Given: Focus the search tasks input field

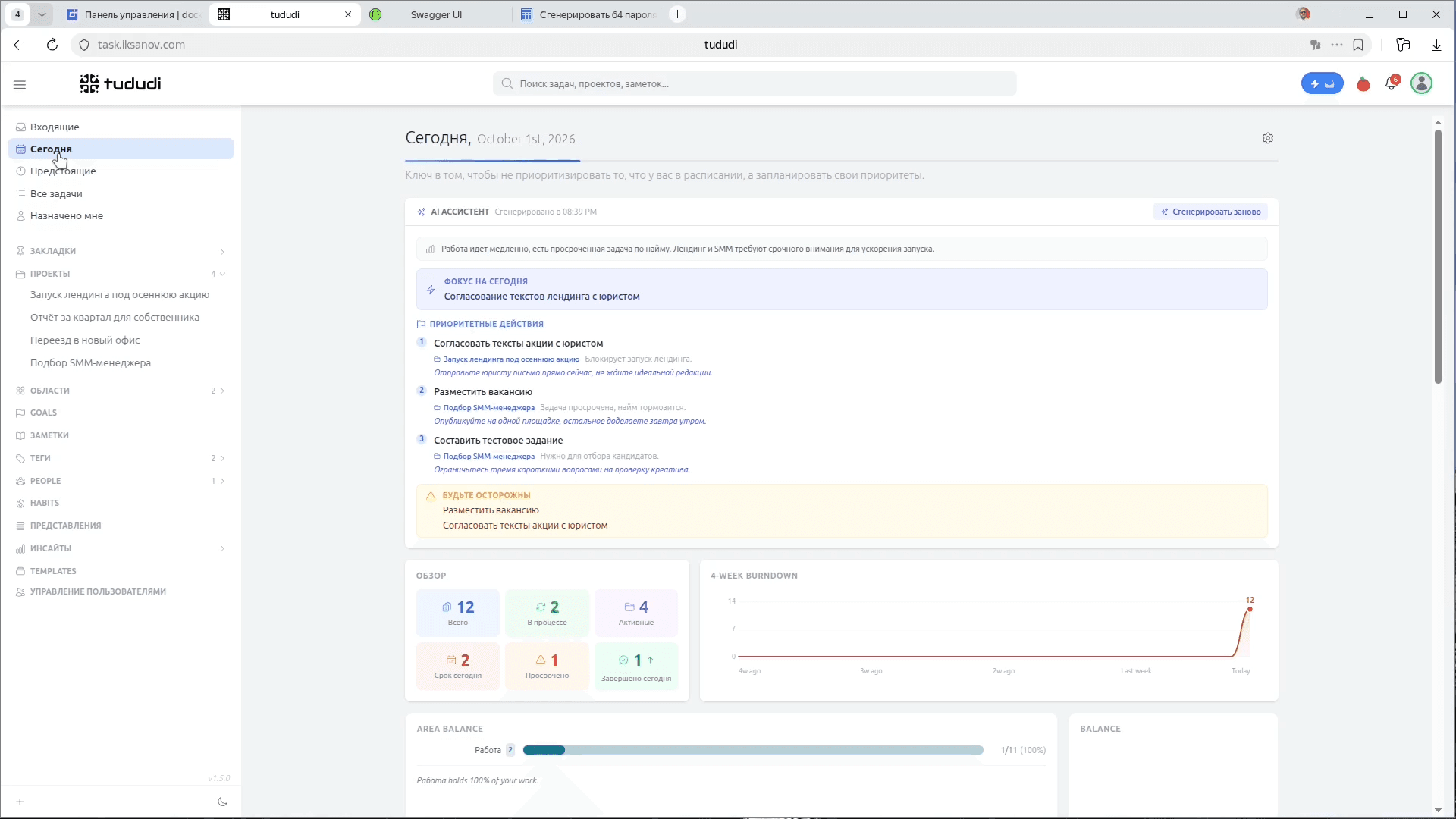Looking at the screenshot, I should pyautogui.click(x=755, y=83).
